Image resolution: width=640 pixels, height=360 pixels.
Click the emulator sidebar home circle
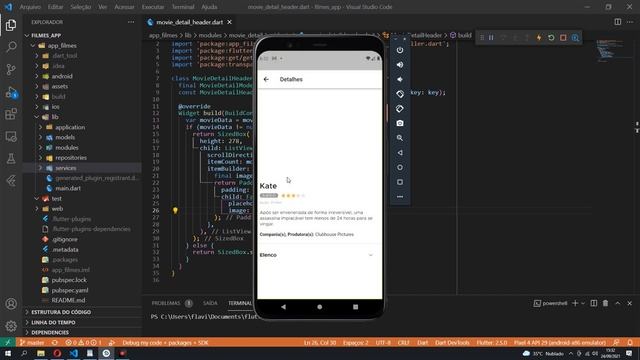(x=400, y=167)
